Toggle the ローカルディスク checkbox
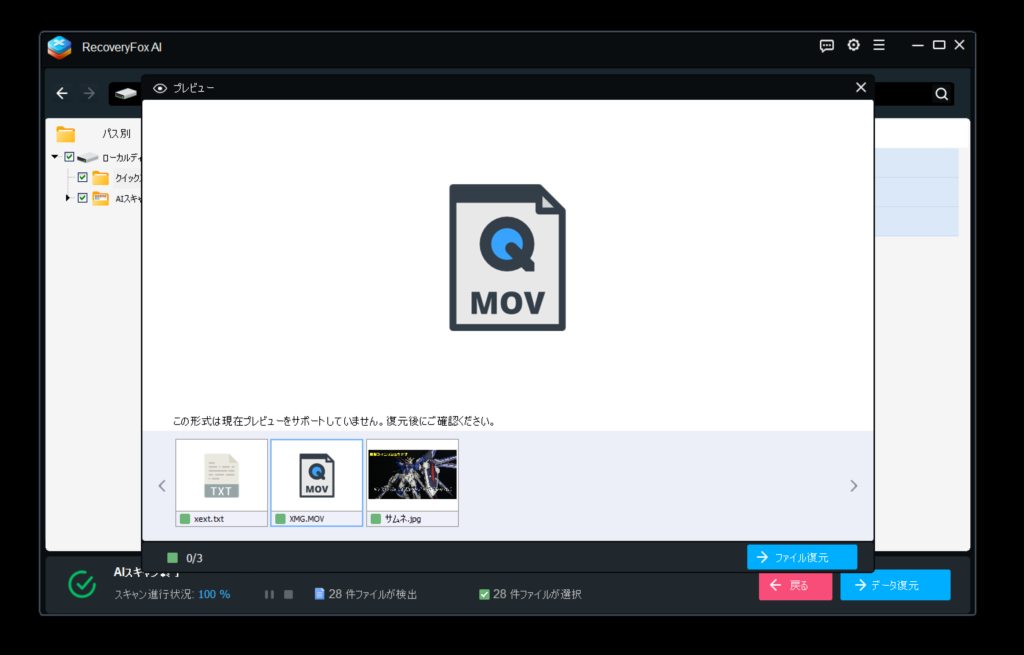The image size is (1024, 655). [x=69, y=157]
